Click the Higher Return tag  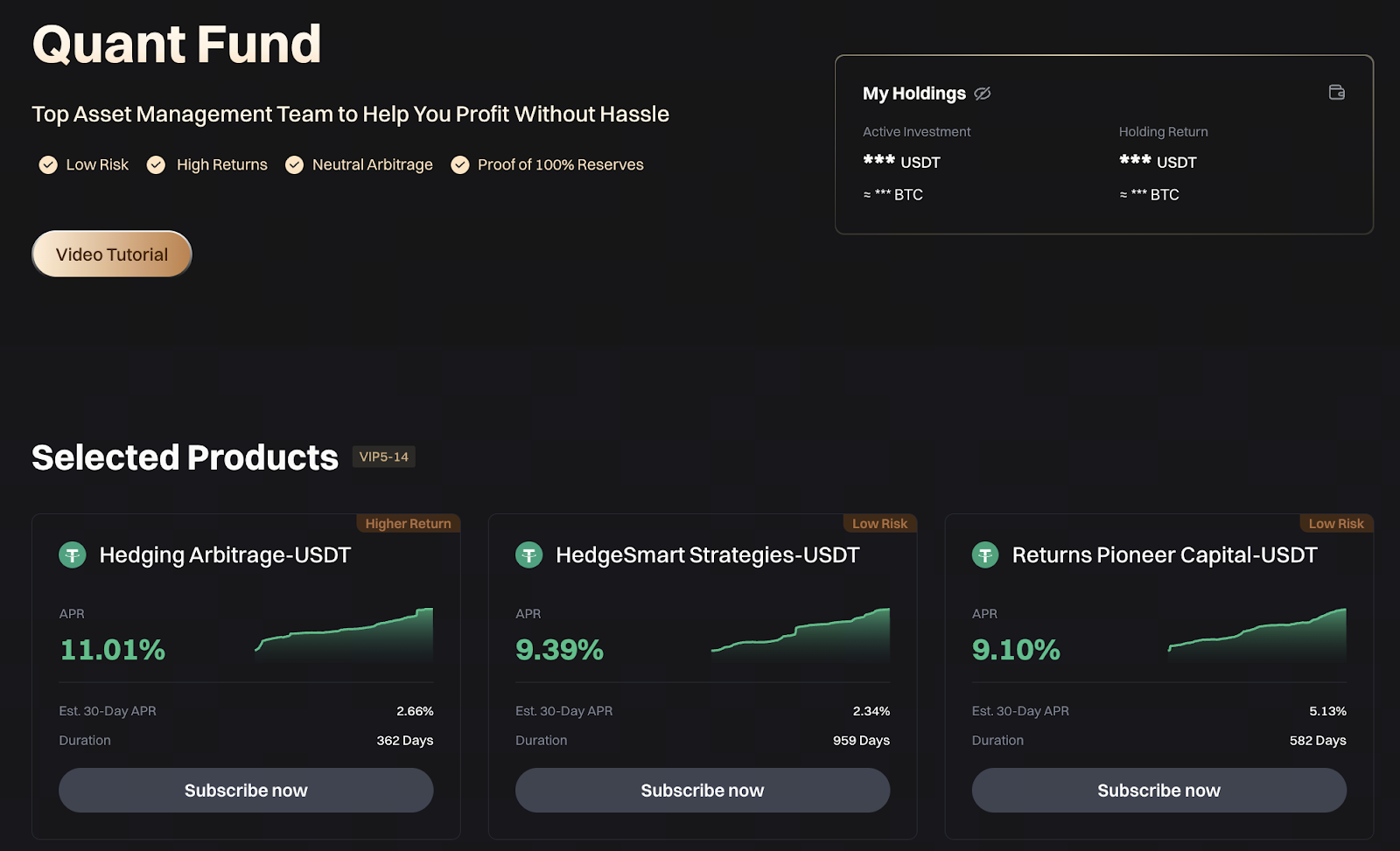click(408, 524)
